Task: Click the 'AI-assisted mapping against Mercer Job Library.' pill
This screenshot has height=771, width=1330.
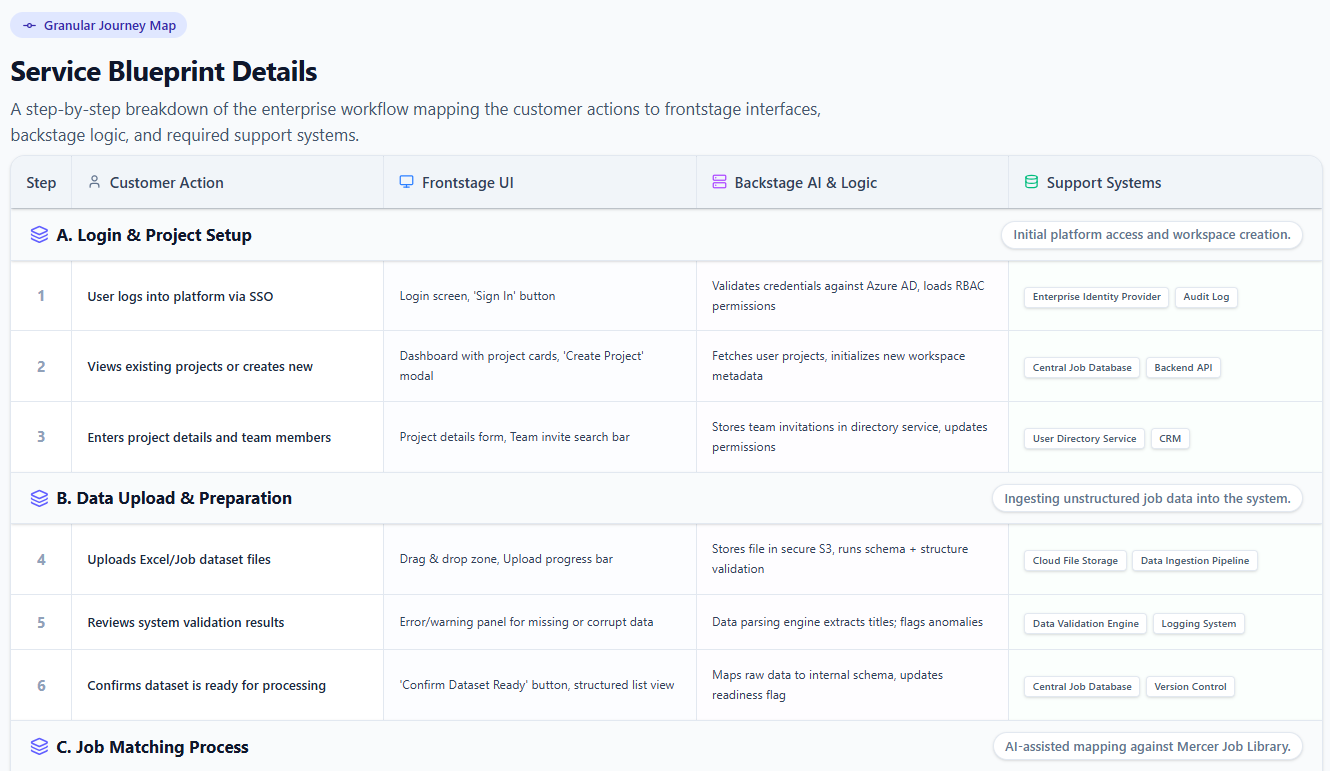Action: pos(1148,747)
